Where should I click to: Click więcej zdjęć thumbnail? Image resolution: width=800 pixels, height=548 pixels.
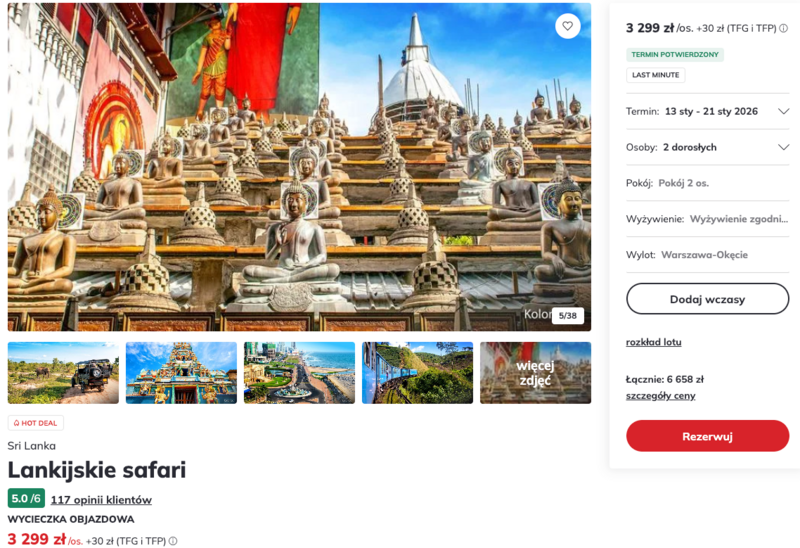(x=535, y=373)
